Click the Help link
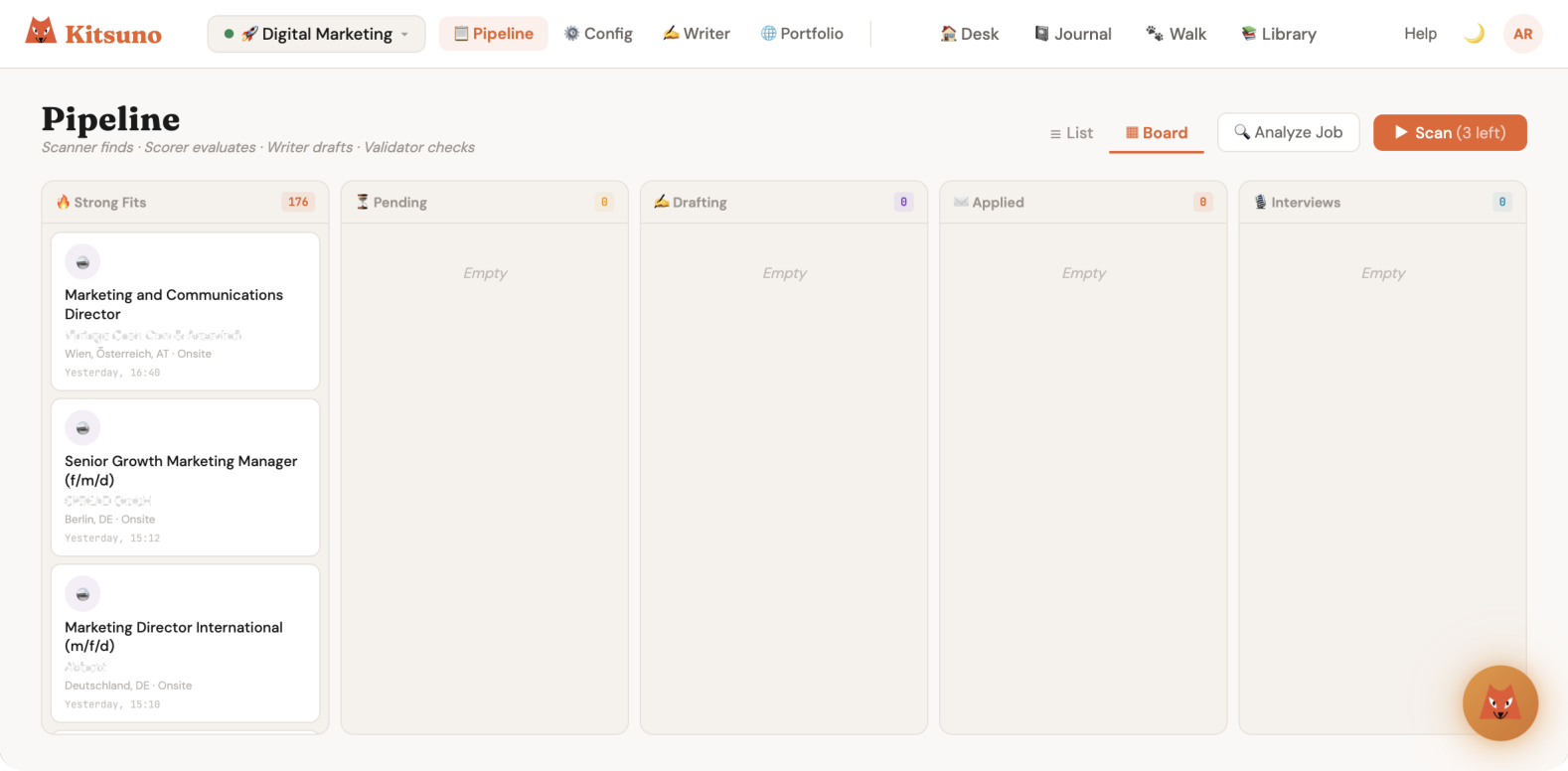The image size is (1568, 771). pos(1420,34)
